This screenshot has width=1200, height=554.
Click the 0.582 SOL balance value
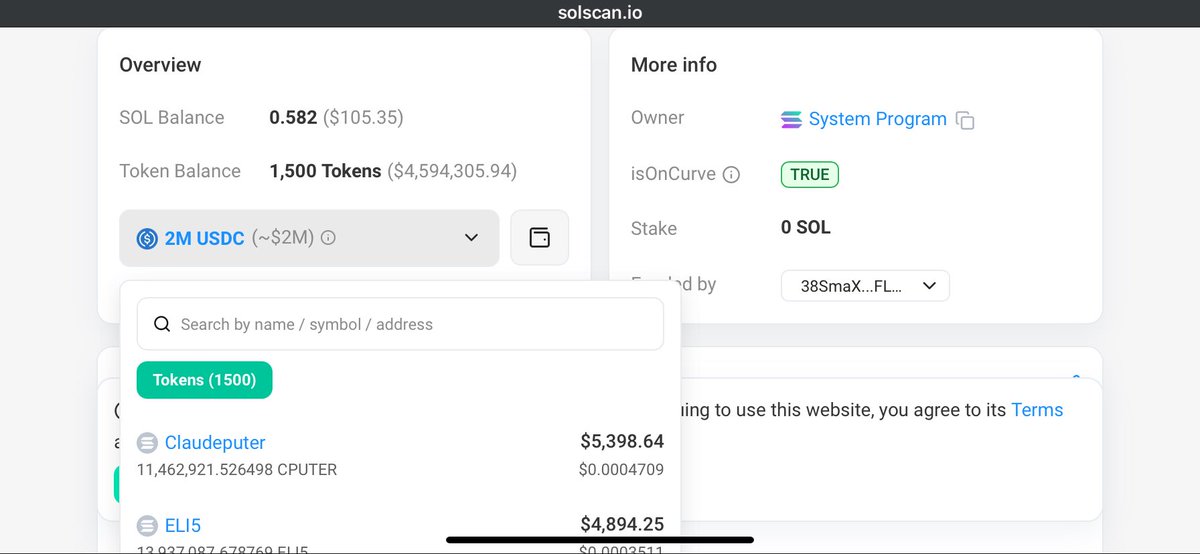pyautogui.click(x=293, y=118)
